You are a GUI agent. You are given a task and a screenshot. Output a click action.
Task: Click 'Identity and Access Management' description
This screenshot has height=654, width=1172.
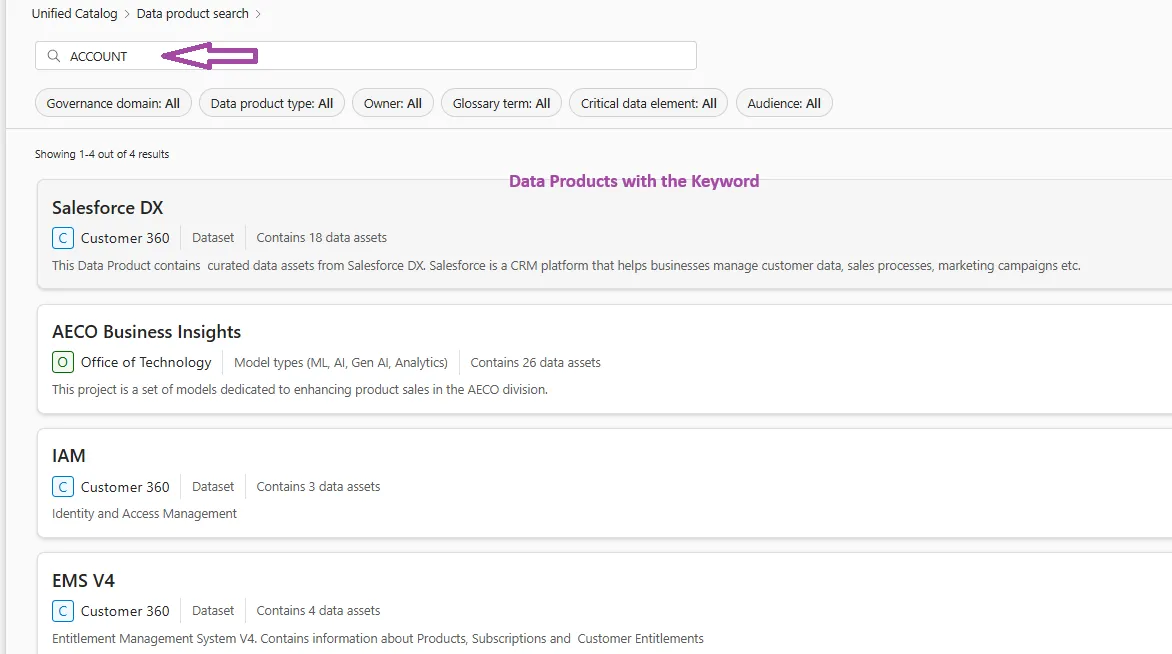144,513
